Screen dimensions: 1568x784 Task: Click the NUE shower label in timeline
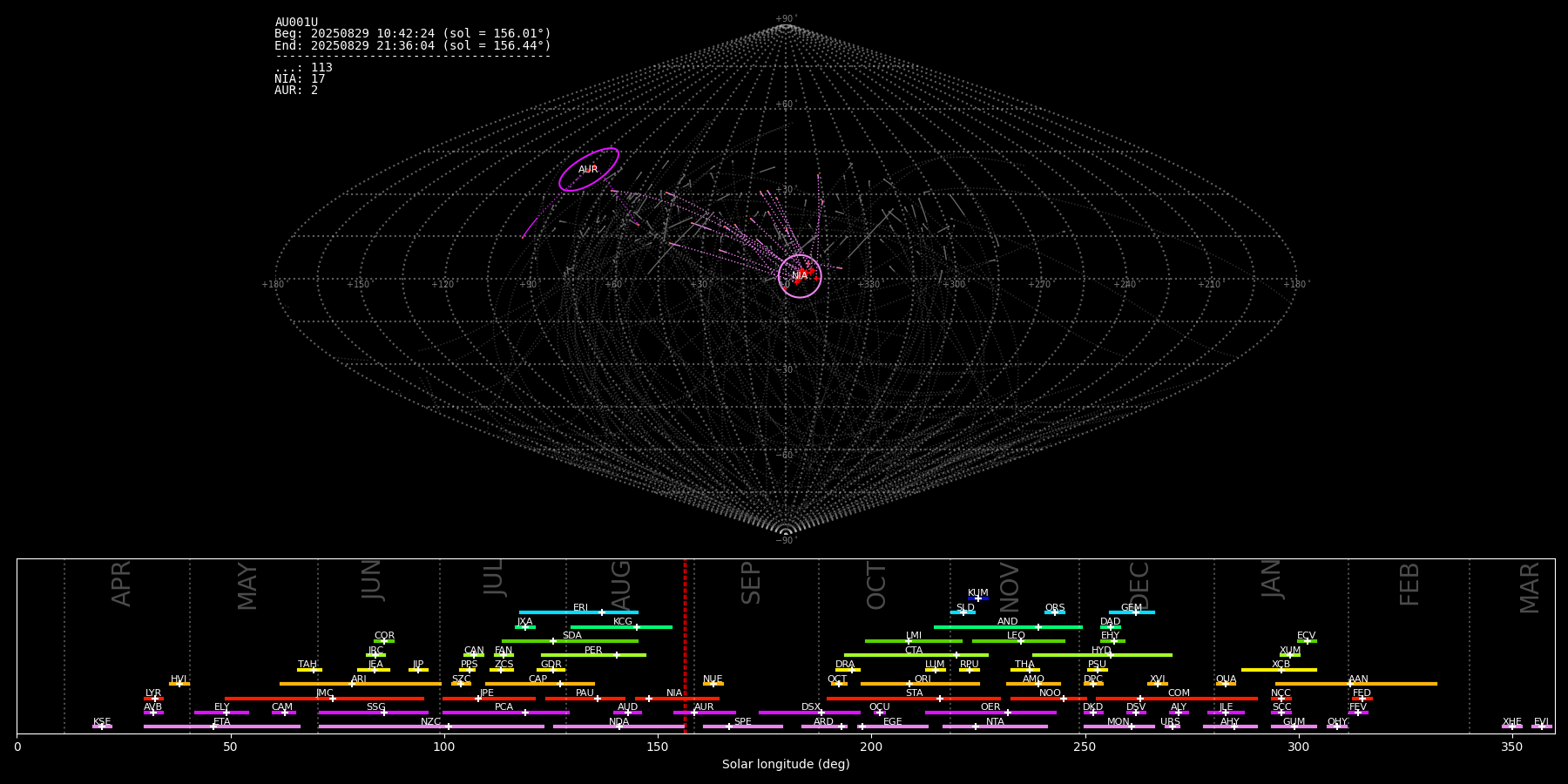[x=713, y=679]
